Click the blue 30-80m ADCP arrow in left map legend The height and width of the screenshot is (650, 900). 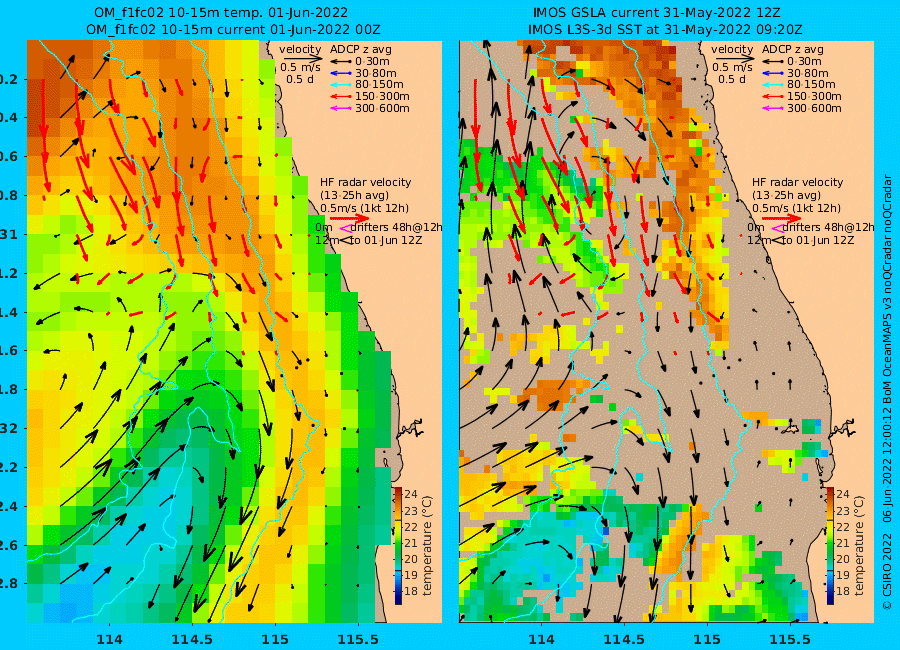point(340,73)
